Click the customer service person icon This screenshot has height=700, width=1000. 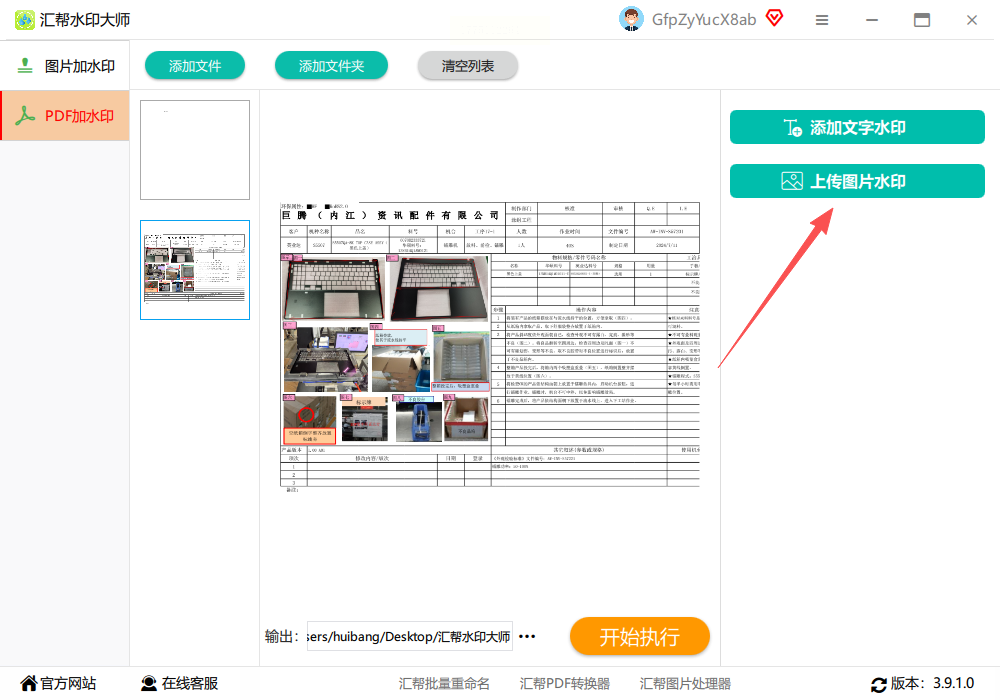tap(149, 683)
